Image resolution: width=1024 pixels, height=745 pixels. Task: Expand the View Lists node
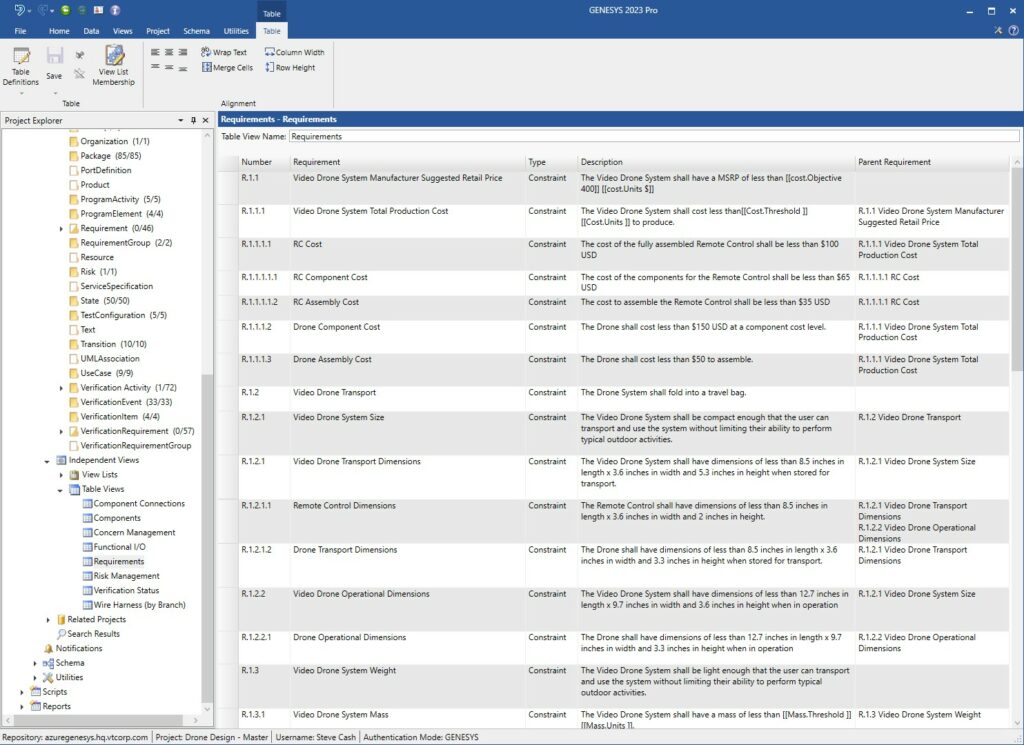[x=61, y=475]
